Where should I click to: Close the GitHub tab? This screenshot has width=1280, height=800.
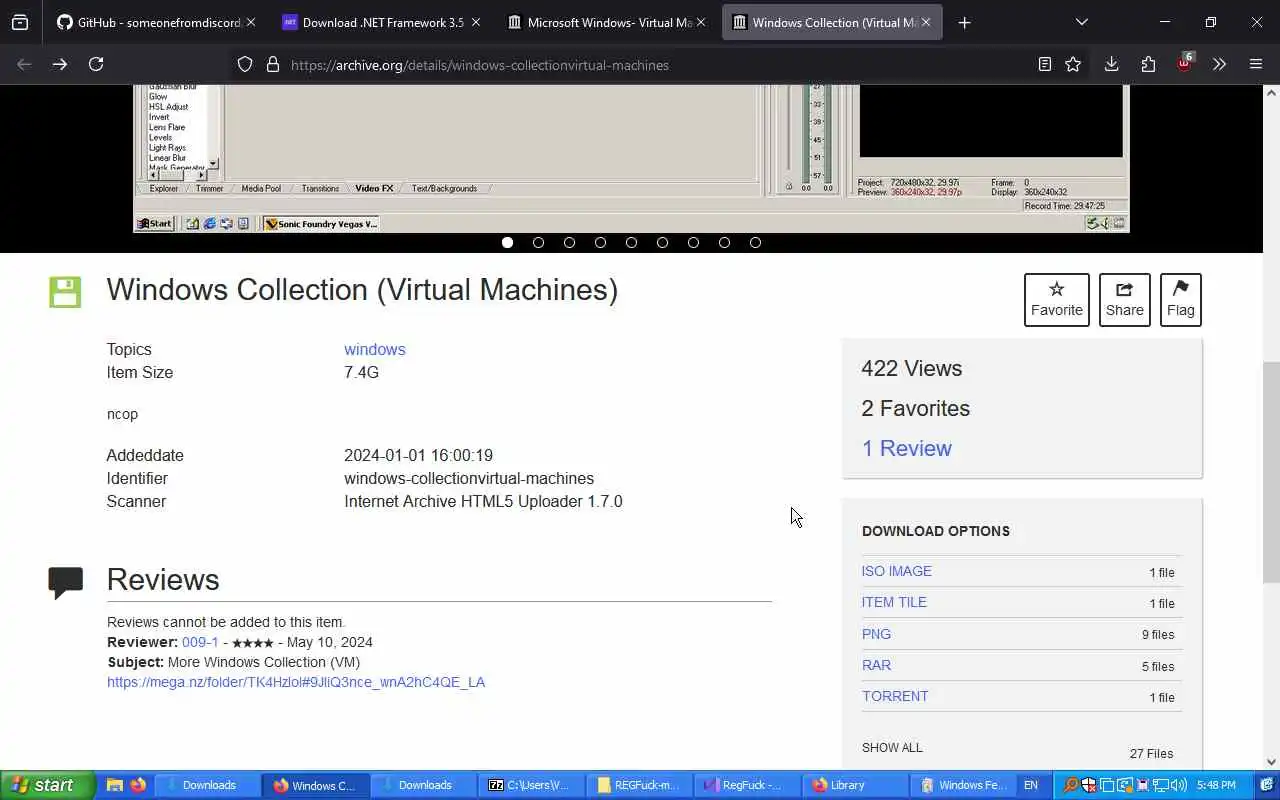pyautogui.click(x=251, y=22)
